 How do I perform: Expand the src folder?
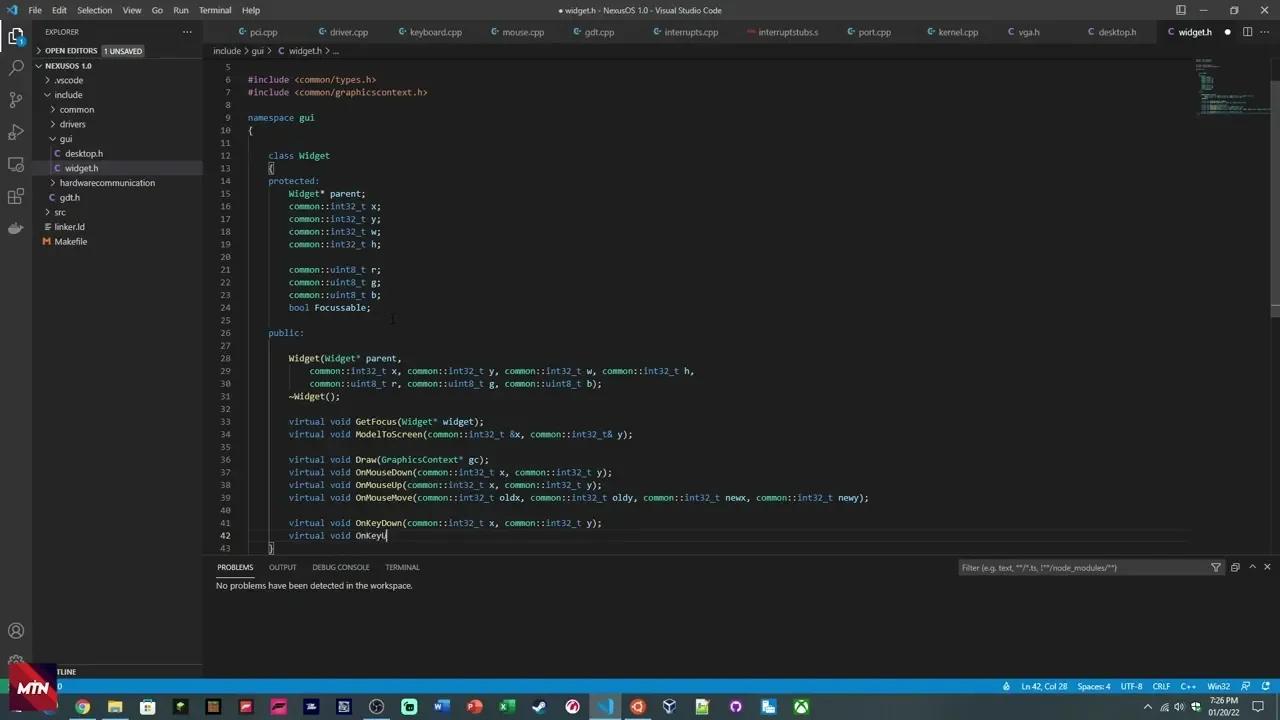coord(59,211)
